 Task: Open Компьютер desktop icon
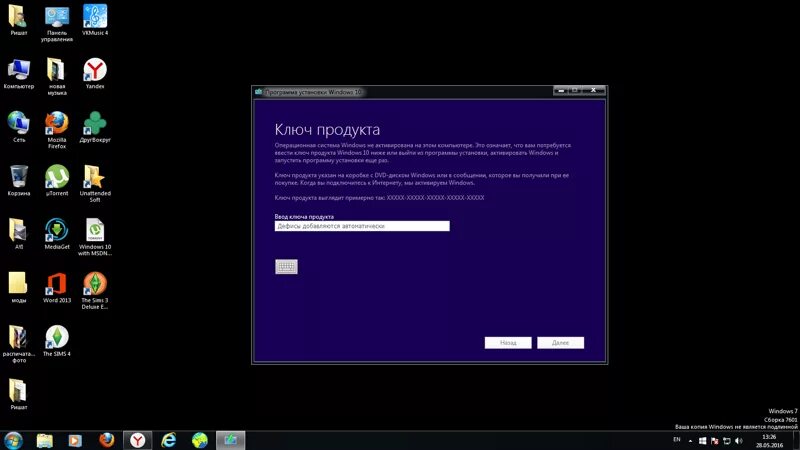tap(19, 74)
